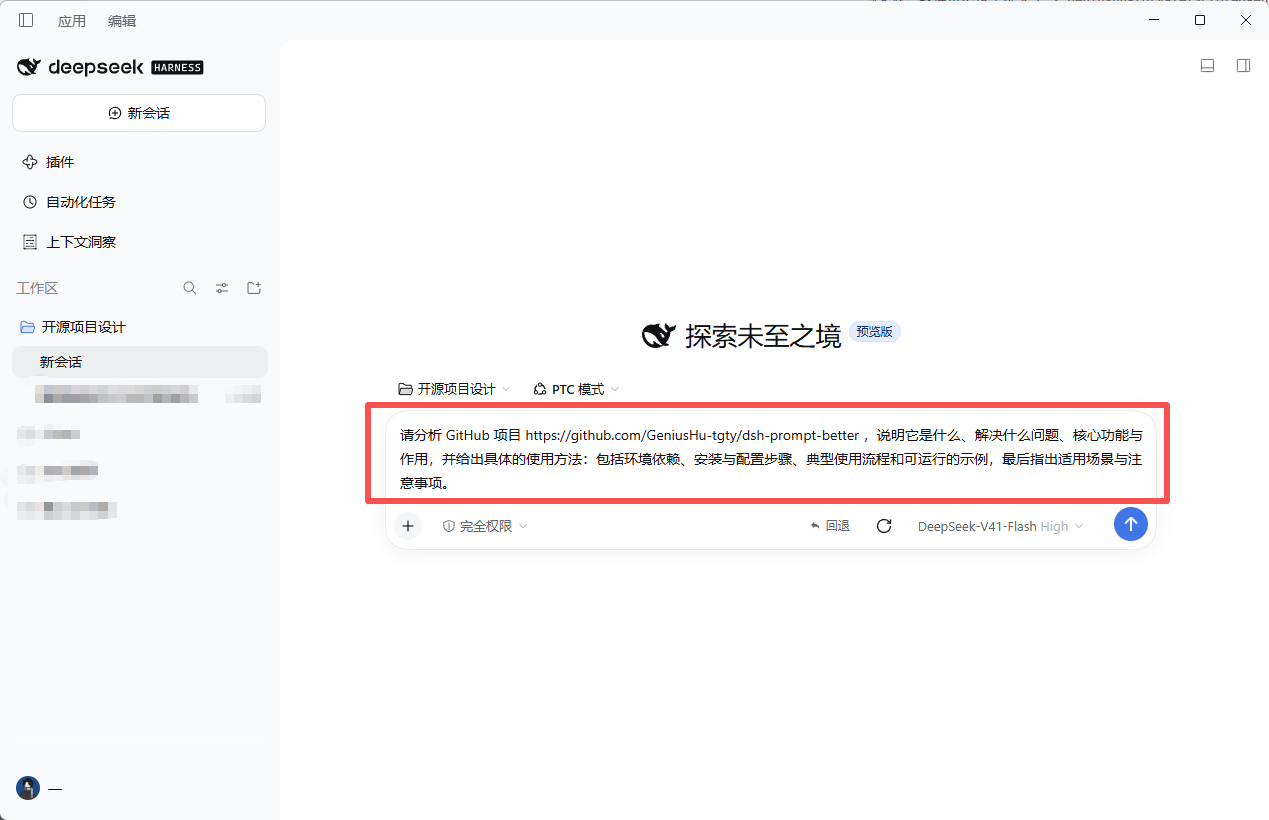Click the plus attachment button
The width and height of the screenshot is (1269, 820).
[x=408, y=526]
